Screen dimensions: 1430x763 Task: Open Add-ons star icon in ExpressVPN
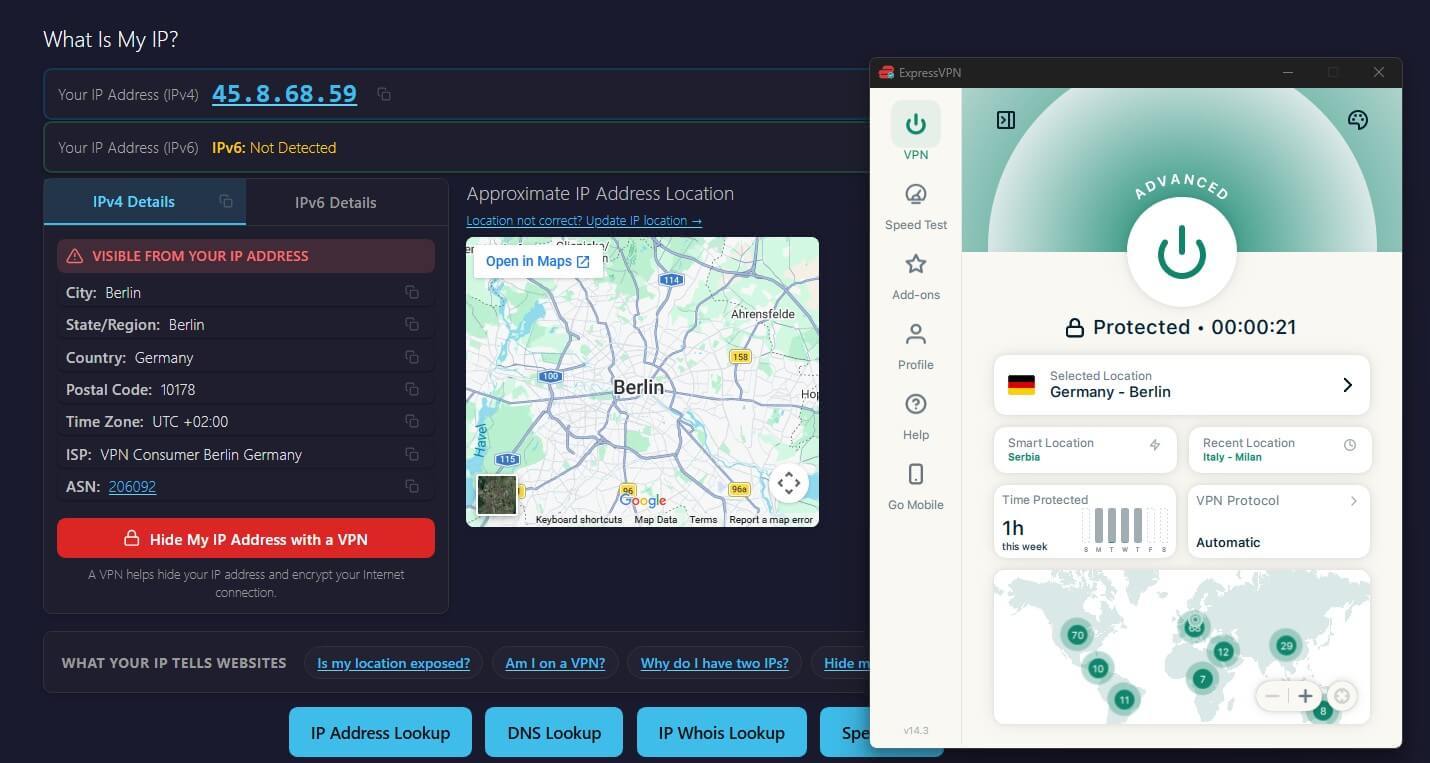point(915,265)
